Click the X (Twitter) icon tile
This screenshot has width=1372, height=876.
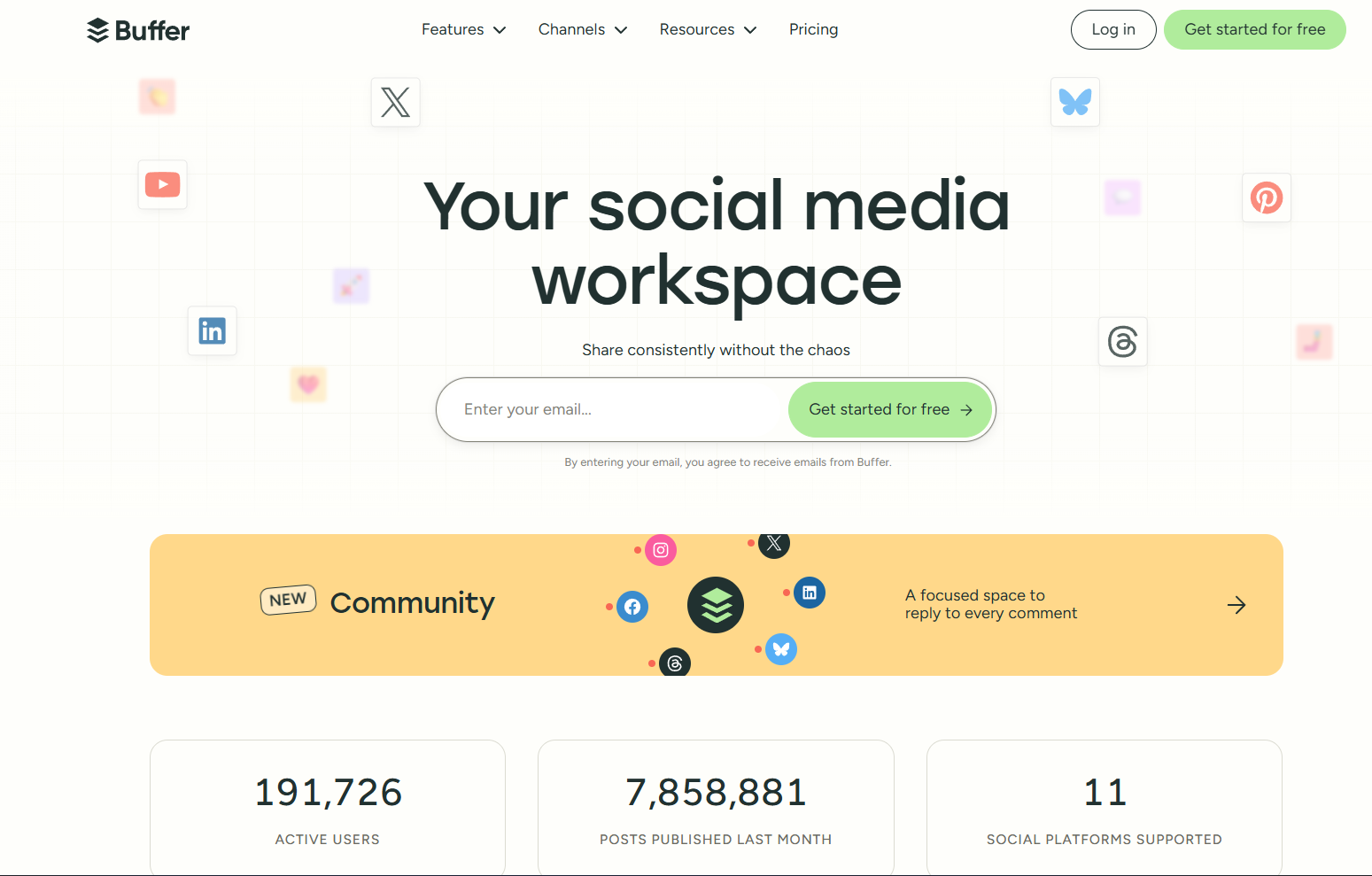[x=395, y=102]
